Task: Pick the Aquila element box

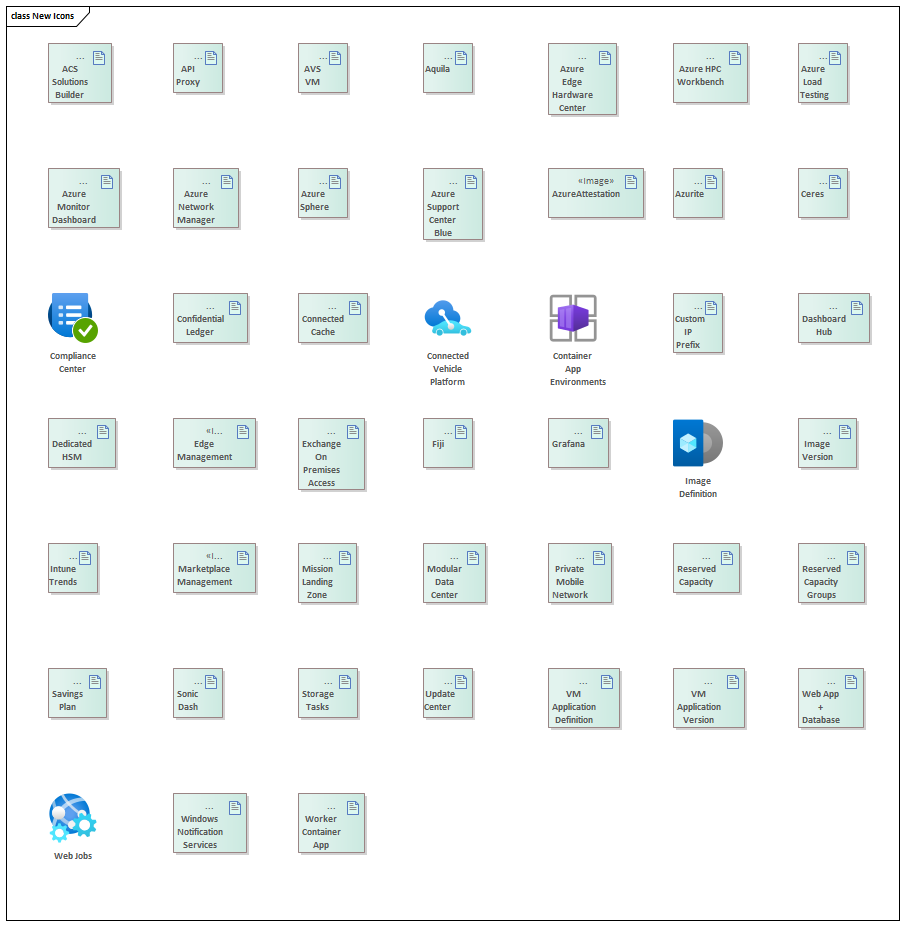Action: 448,68
